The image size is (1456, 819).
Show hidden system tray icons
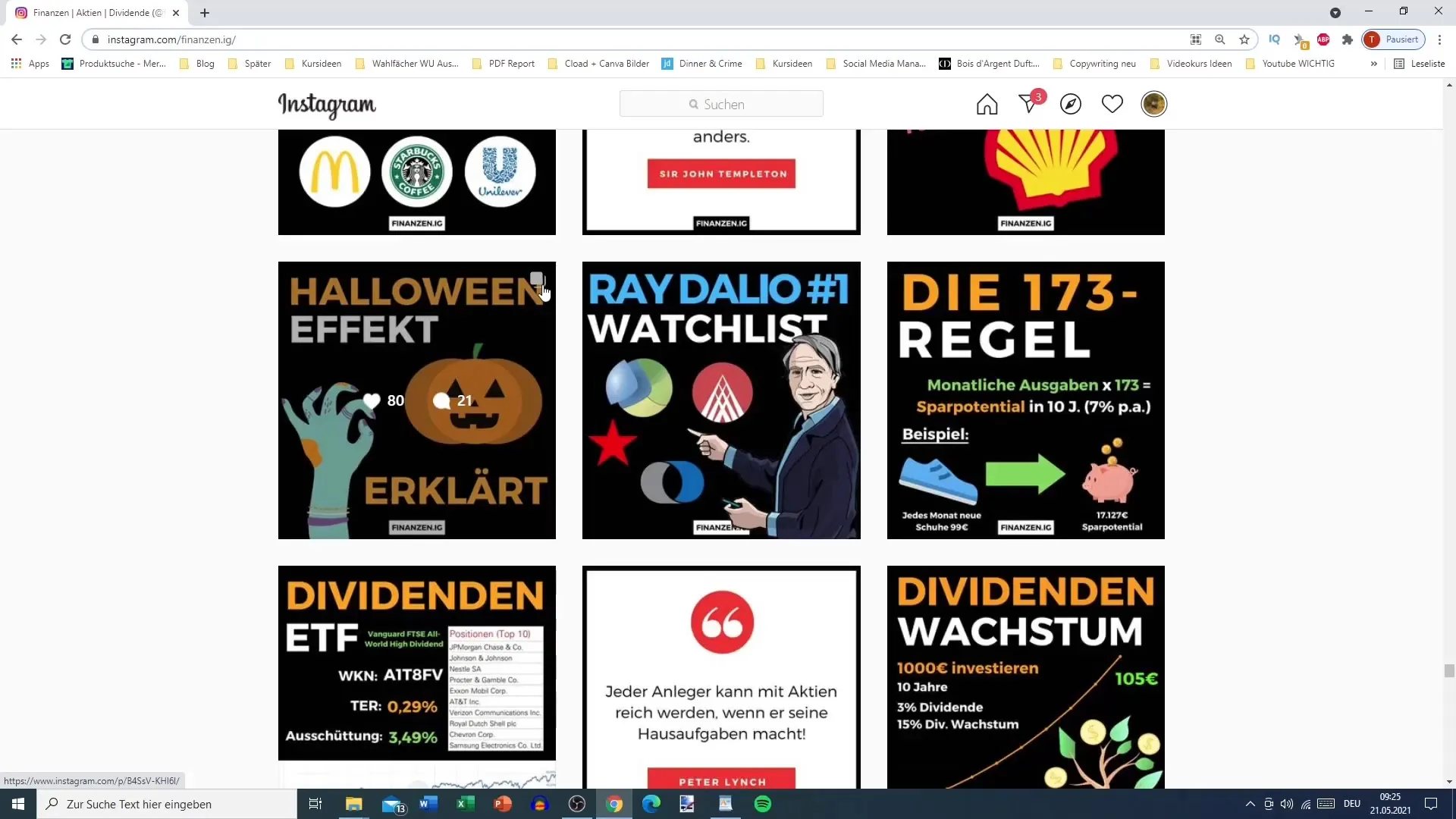(1250, 804)
